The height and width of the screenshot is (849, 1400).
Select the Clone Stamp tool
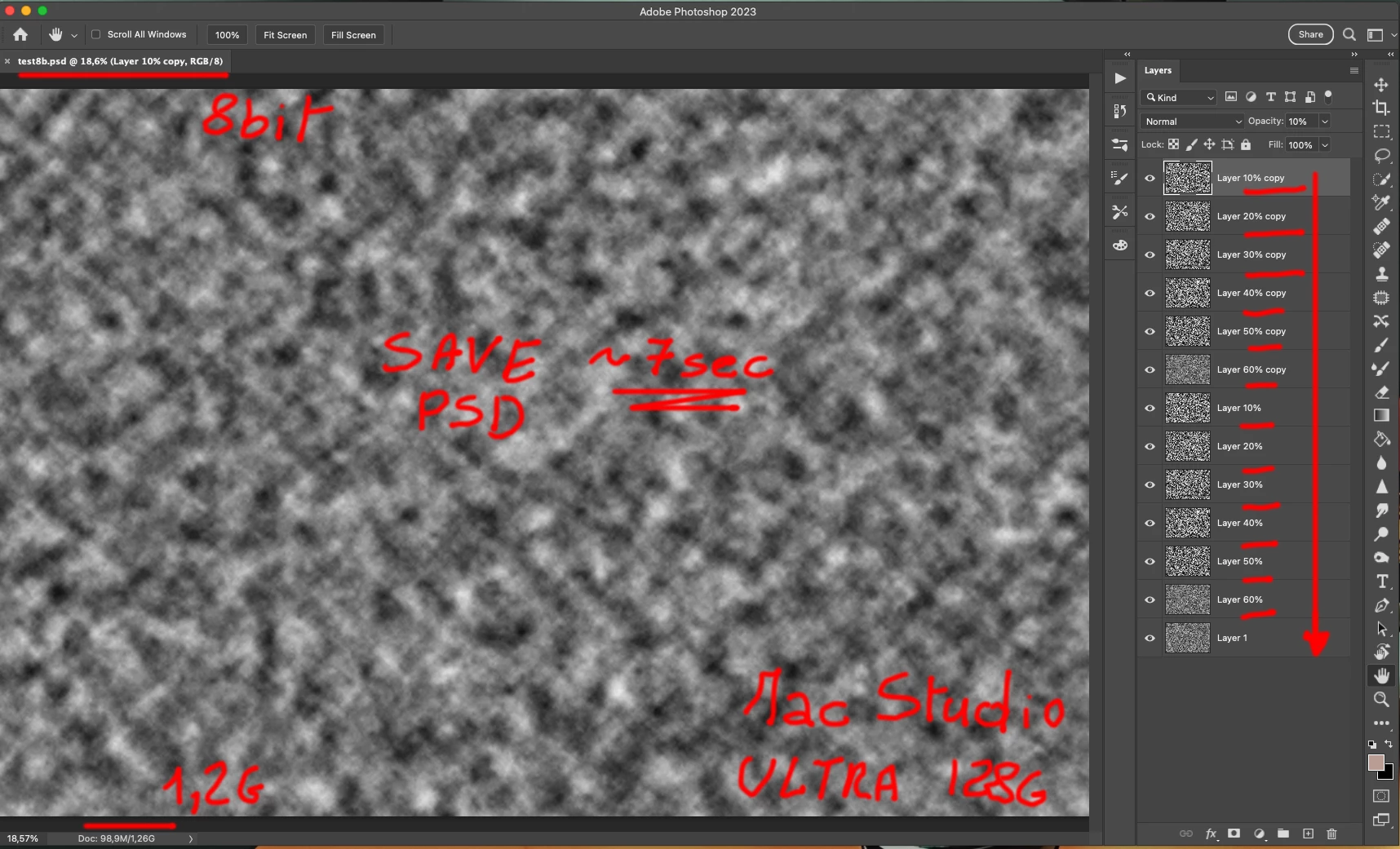coord(1381,274)
